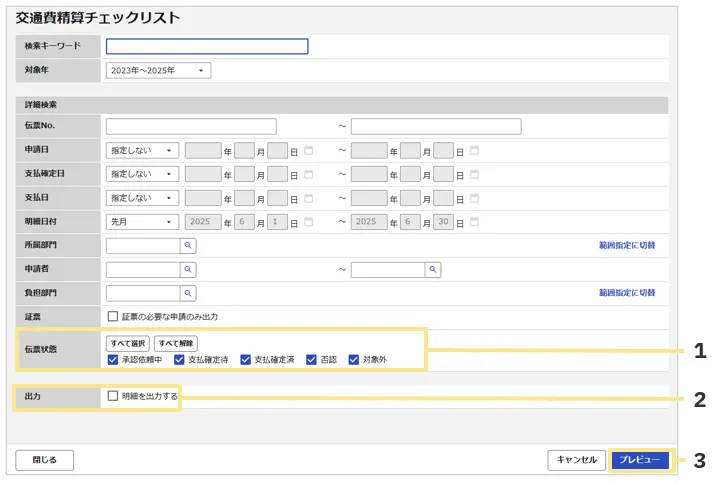Viewport: 717px width, 483px height.
Task: Toggle 証票の必要な申請のみ出力 checkbox
Action: 113,317
